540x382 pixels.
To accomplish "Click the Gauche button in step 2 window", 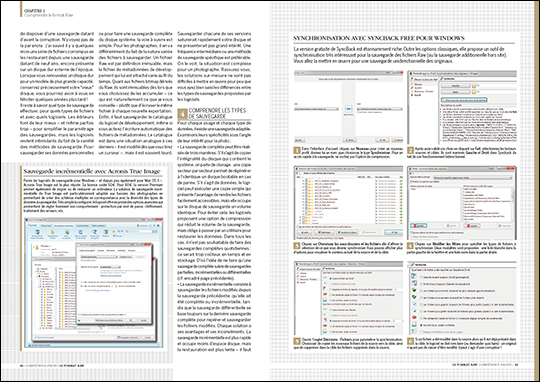I will coord(455,86).
